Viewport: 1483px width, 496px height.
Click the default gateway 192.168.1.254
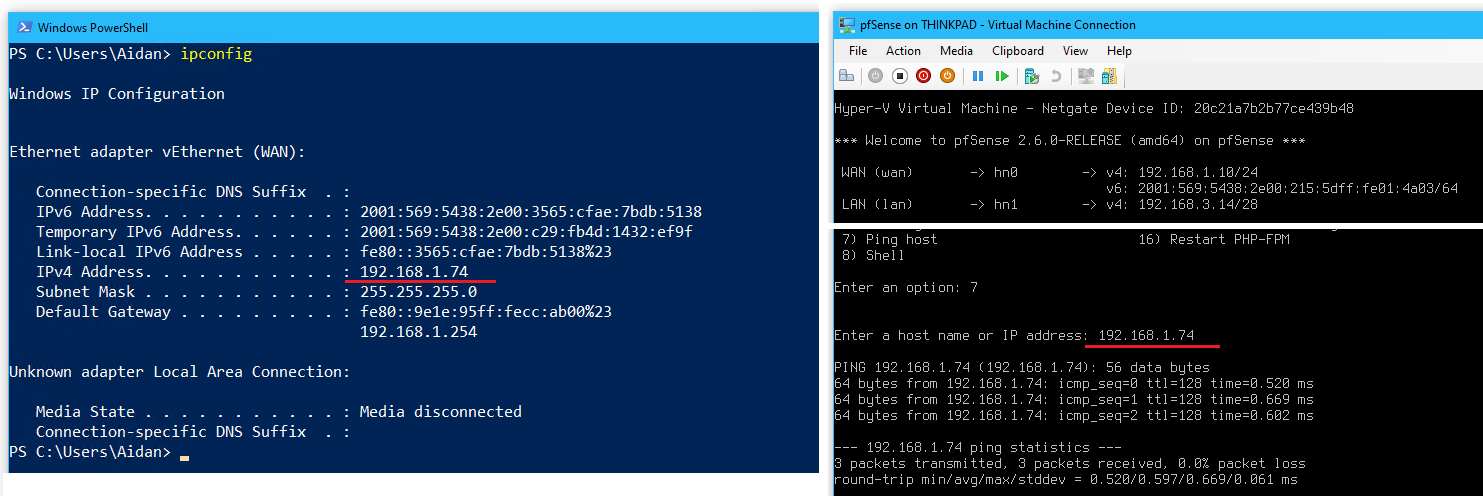418,332
